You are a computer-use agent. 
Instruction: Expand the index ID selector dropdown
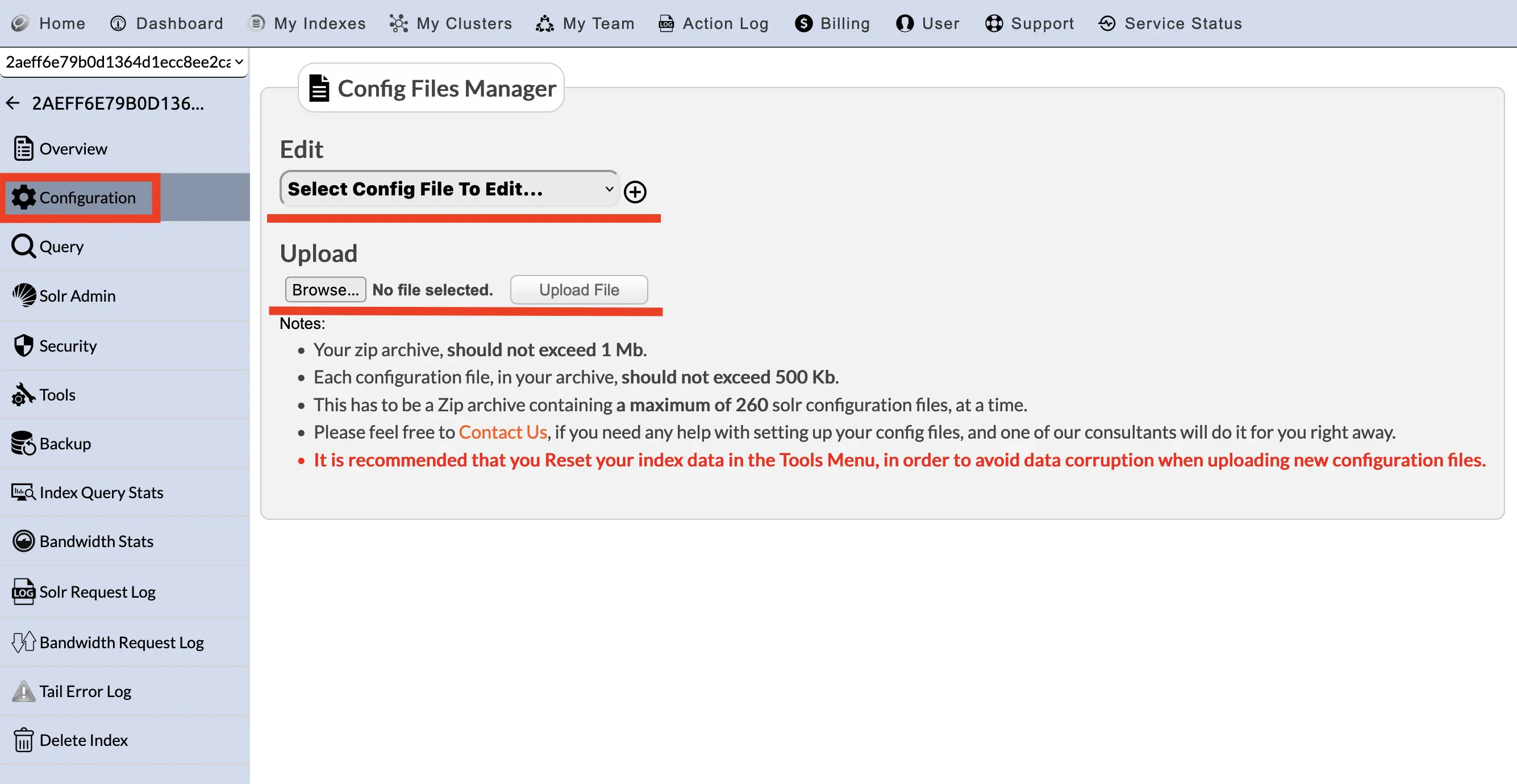pyautogui.click(x=124, y=62)
